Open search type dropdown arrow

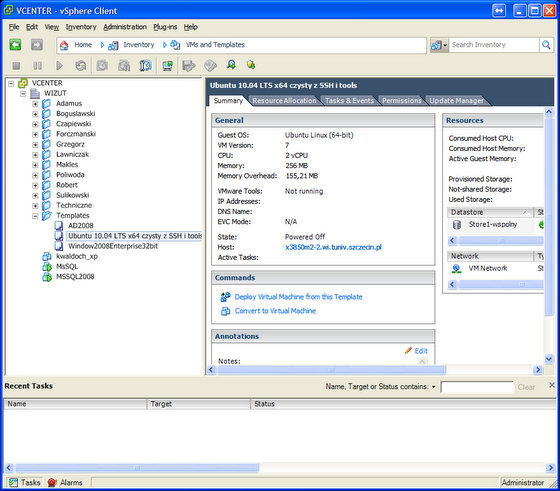445,45
